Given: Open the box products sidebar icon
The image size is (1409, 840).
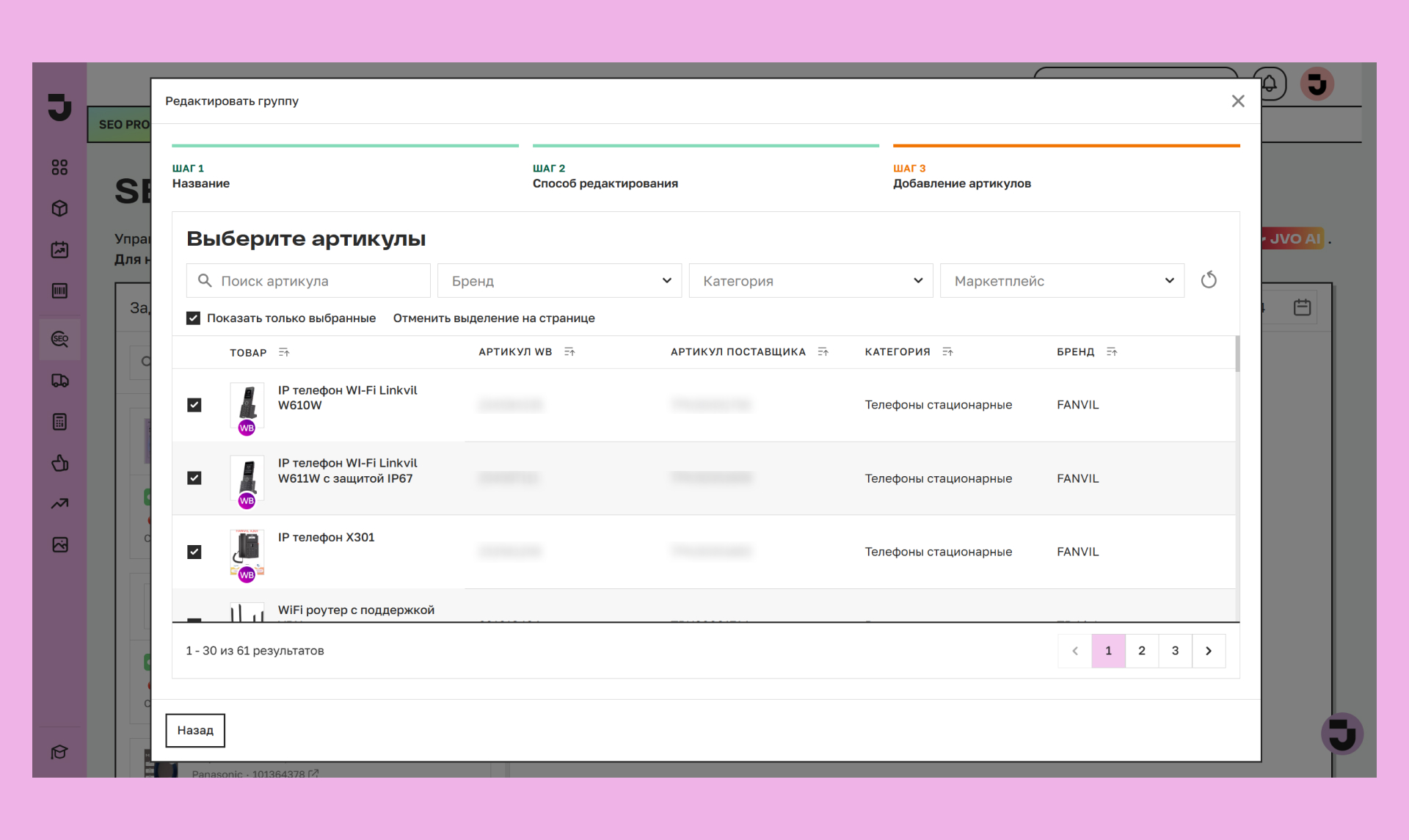Looking at the screenshot, I should (x=59, y=208).
